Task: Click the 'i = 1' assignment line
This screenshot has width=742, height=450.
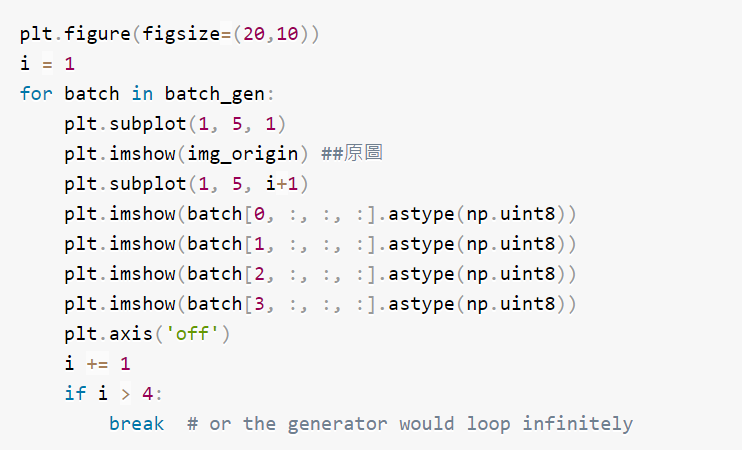Action: [47, 64]
